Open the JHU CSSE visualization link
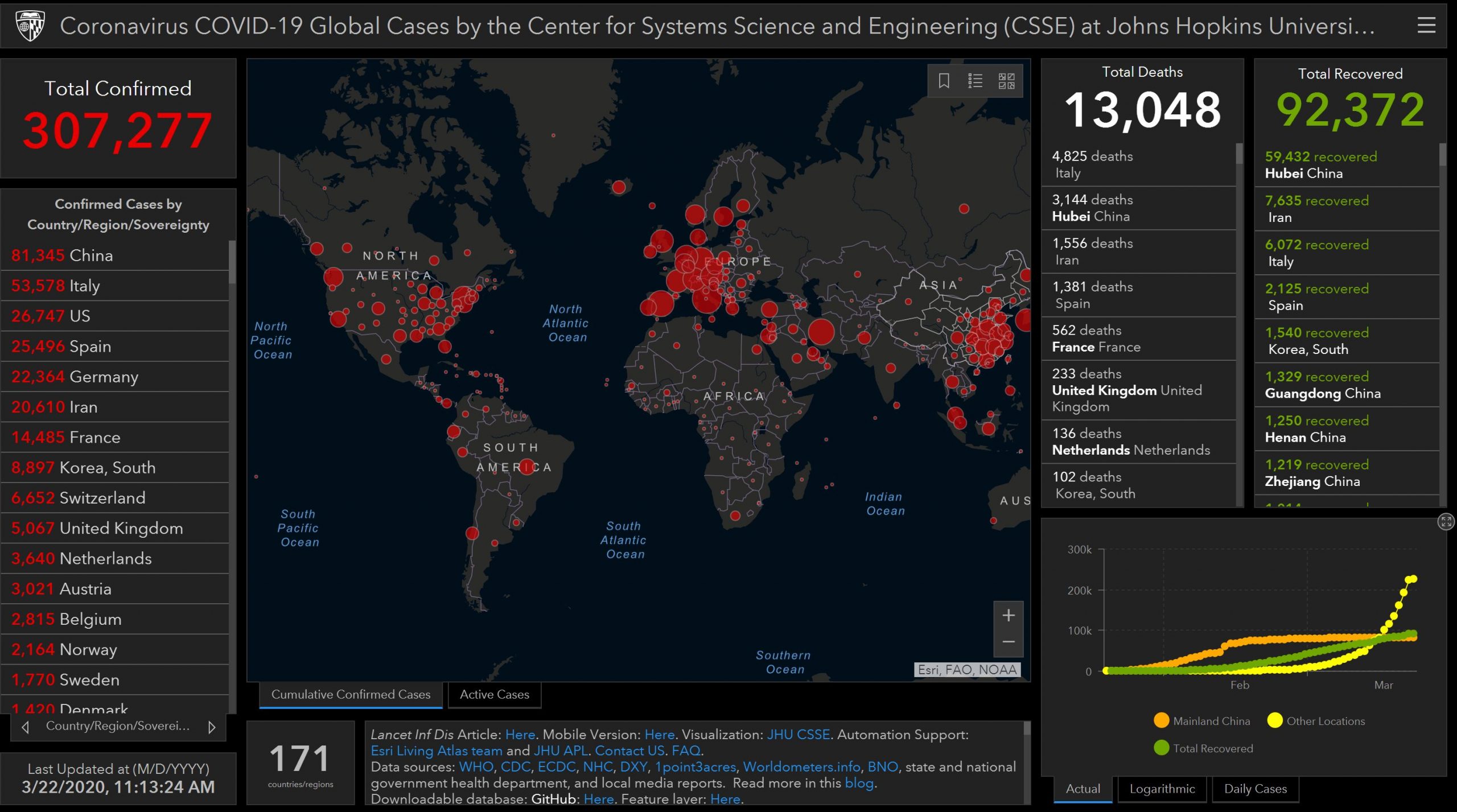 [x=798, y=735]
